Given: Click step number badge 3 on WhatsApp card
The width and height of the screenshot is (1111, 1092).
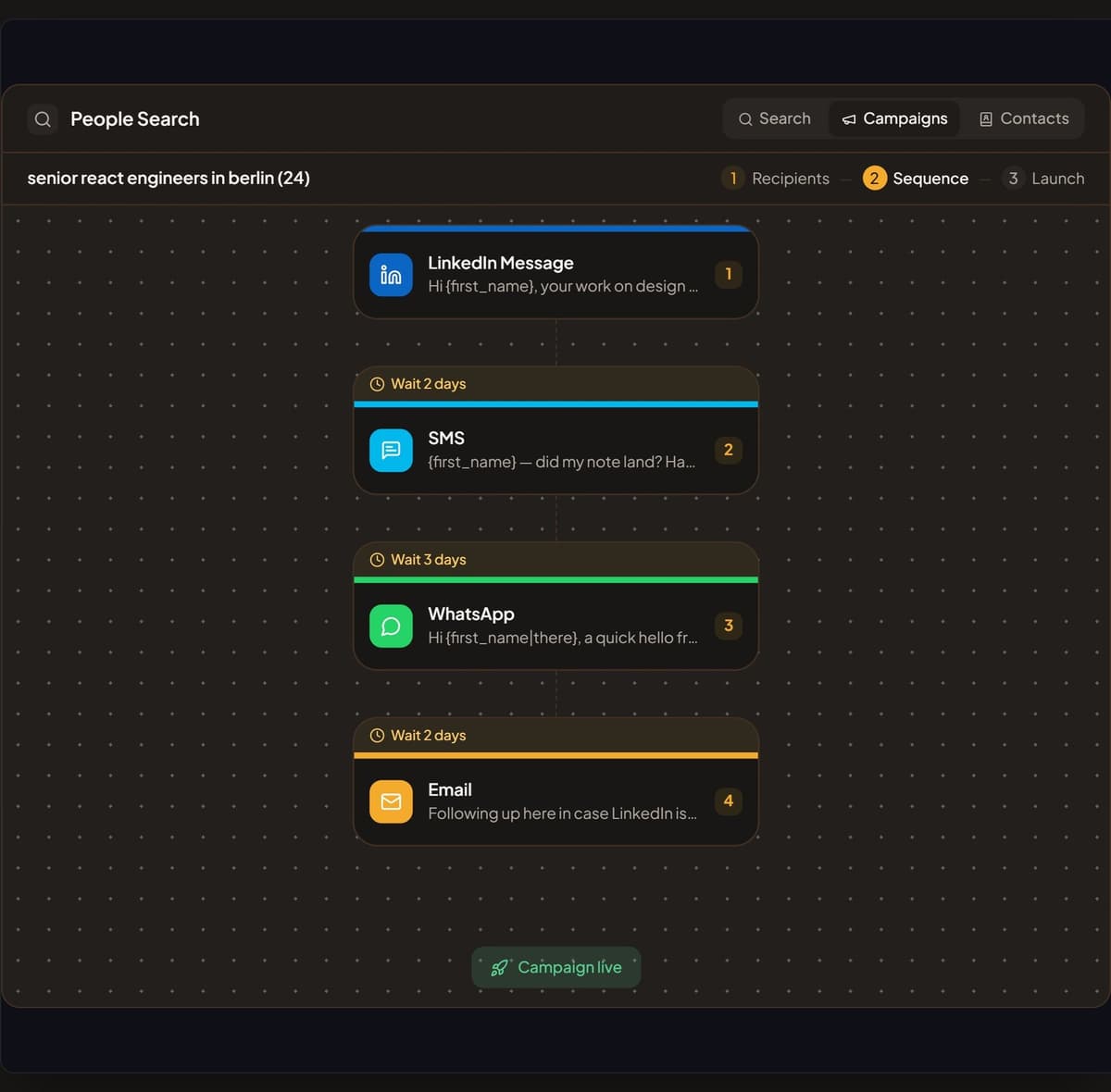Looking at the screenshot, I should tap(729, 626).
